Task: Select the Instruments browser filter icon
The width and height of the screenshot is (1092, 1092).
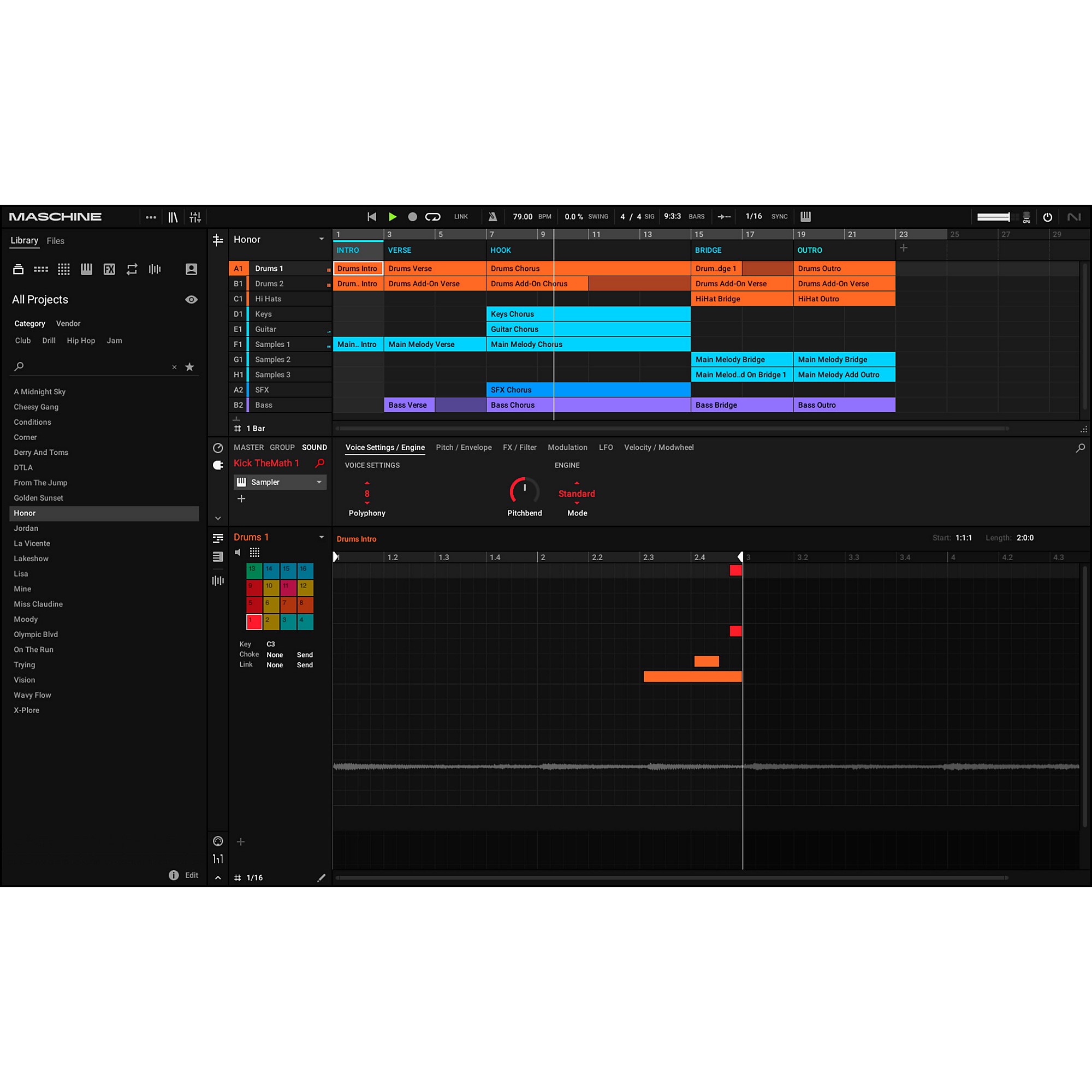Action: coord(86,270)
